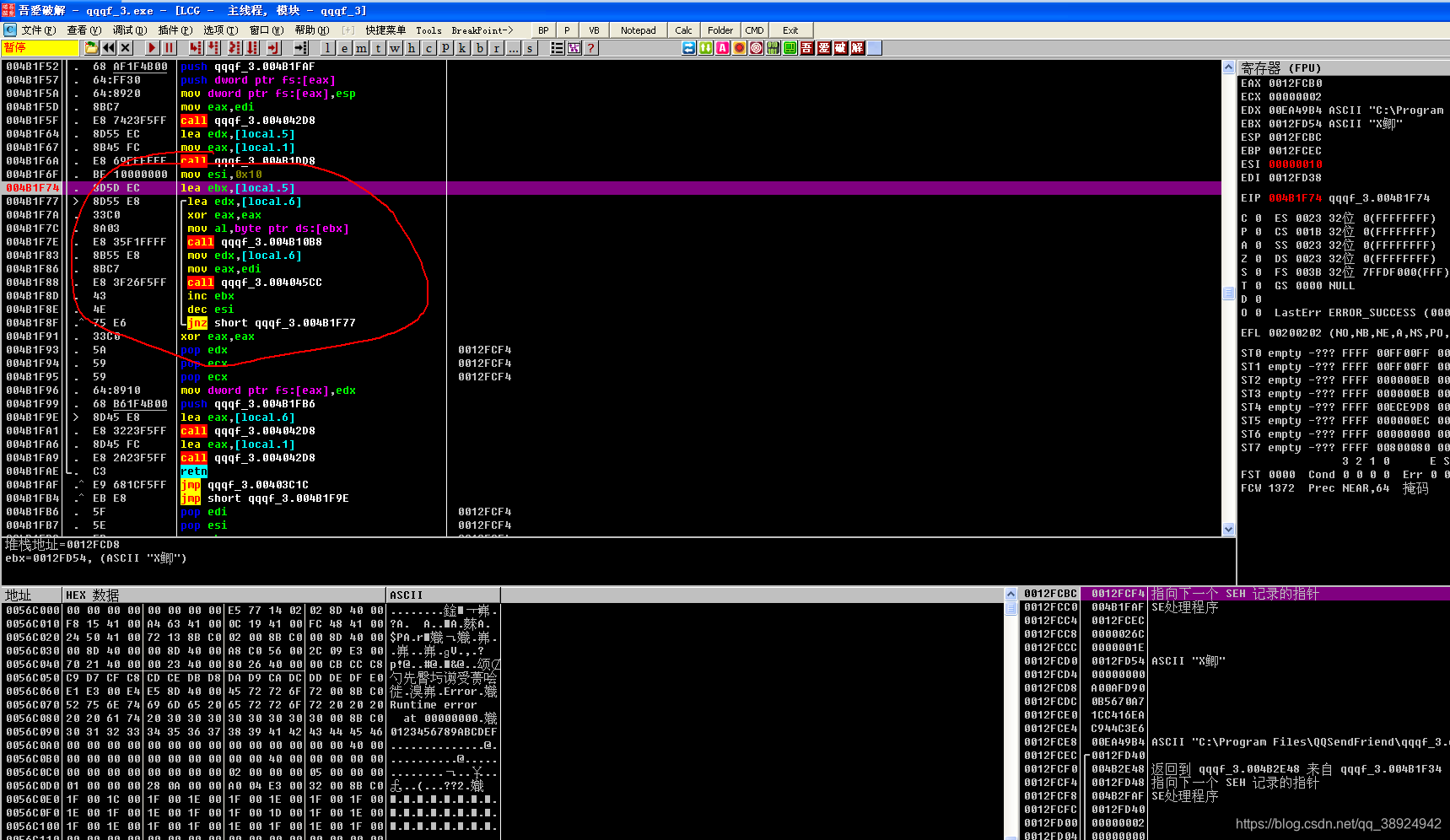Click the Go to address arrow icon

(x=301, y=48)
